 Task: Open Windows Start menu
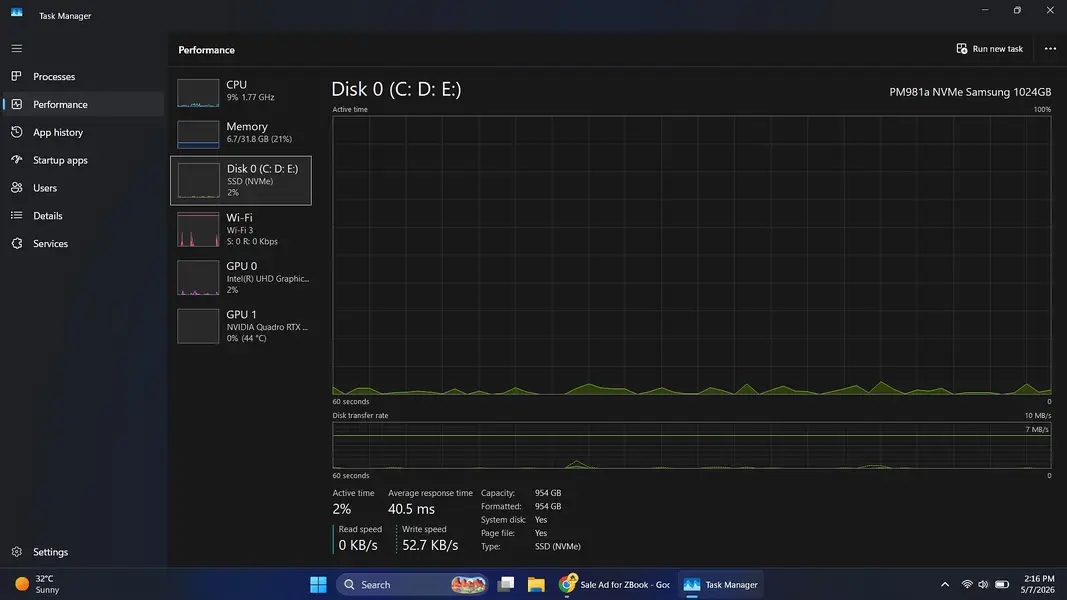click(318, 584)
